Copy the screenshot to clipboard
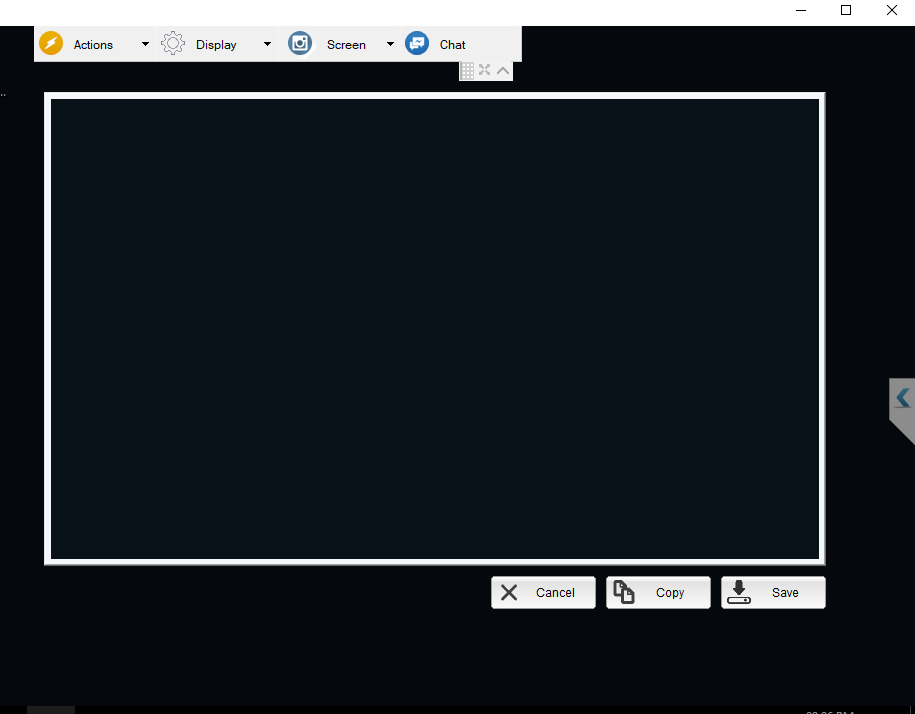 658,593
